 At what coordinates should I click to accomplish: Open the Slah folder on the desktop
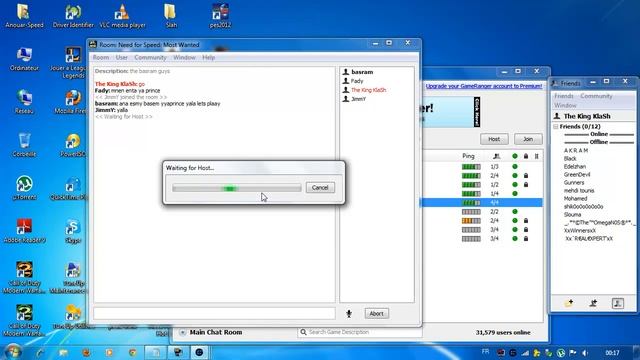click(171, 16)
